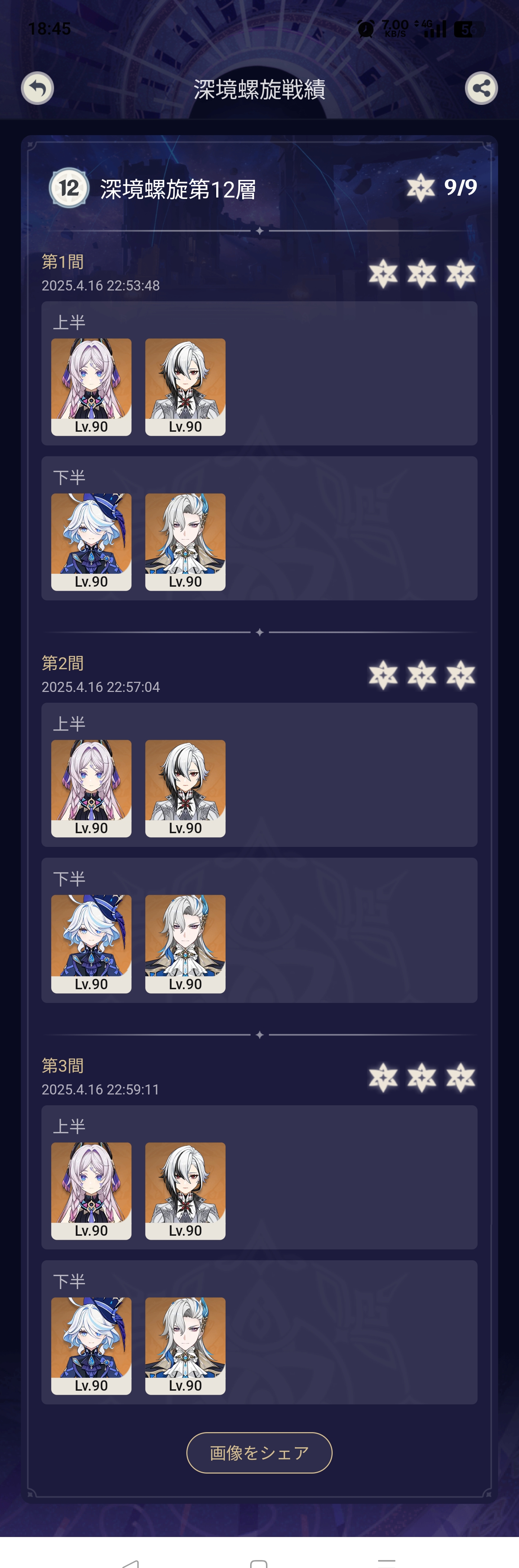519x1568 pixels.
Task: Tap the 画像をシェア button
Action: coord(259,1452)
